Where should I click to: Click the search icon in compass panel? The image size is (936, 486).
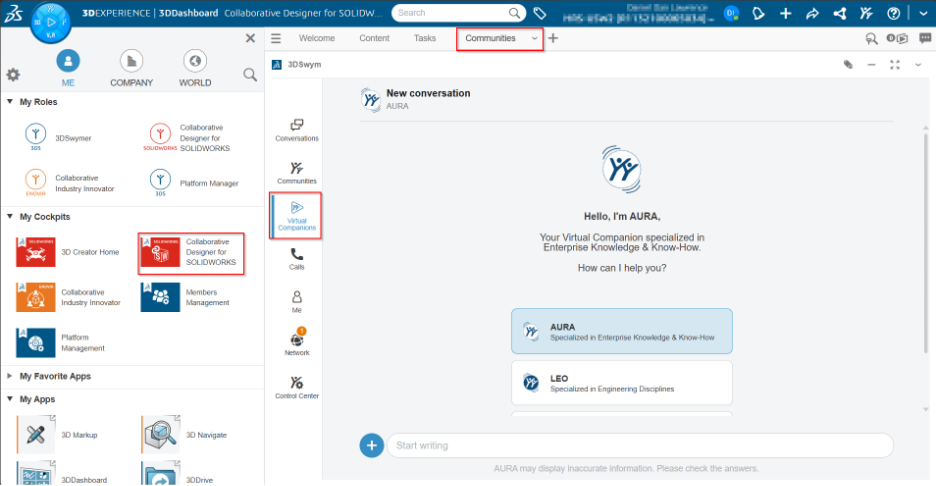250,75
